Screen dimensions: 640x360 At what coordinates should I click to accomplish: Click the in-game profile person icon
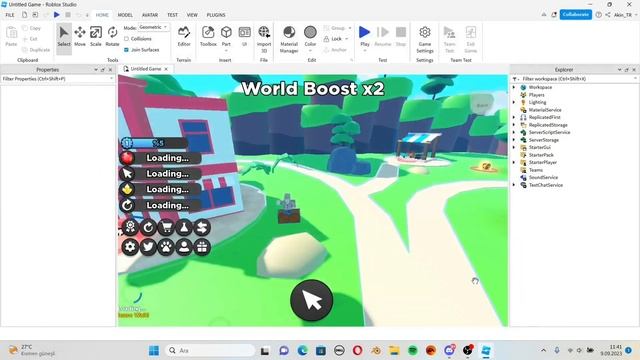click(184, 247)
